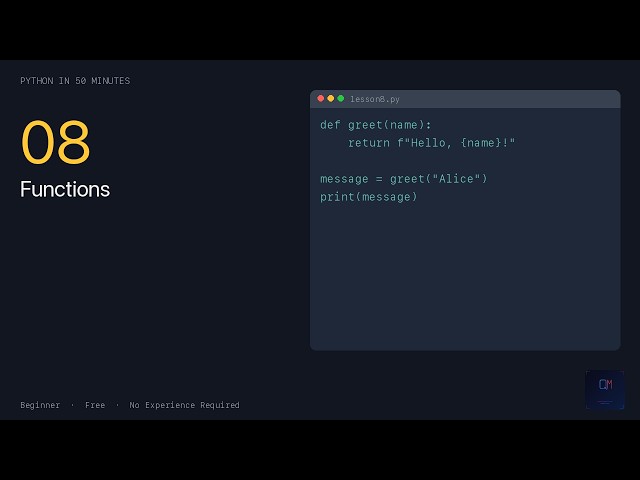
Task: Click the red close dot in code window
Action: click(x=320, y=98)
